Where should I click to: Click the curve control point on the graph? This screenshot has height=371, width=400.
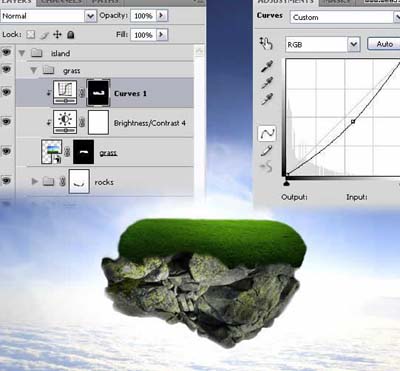353,122
